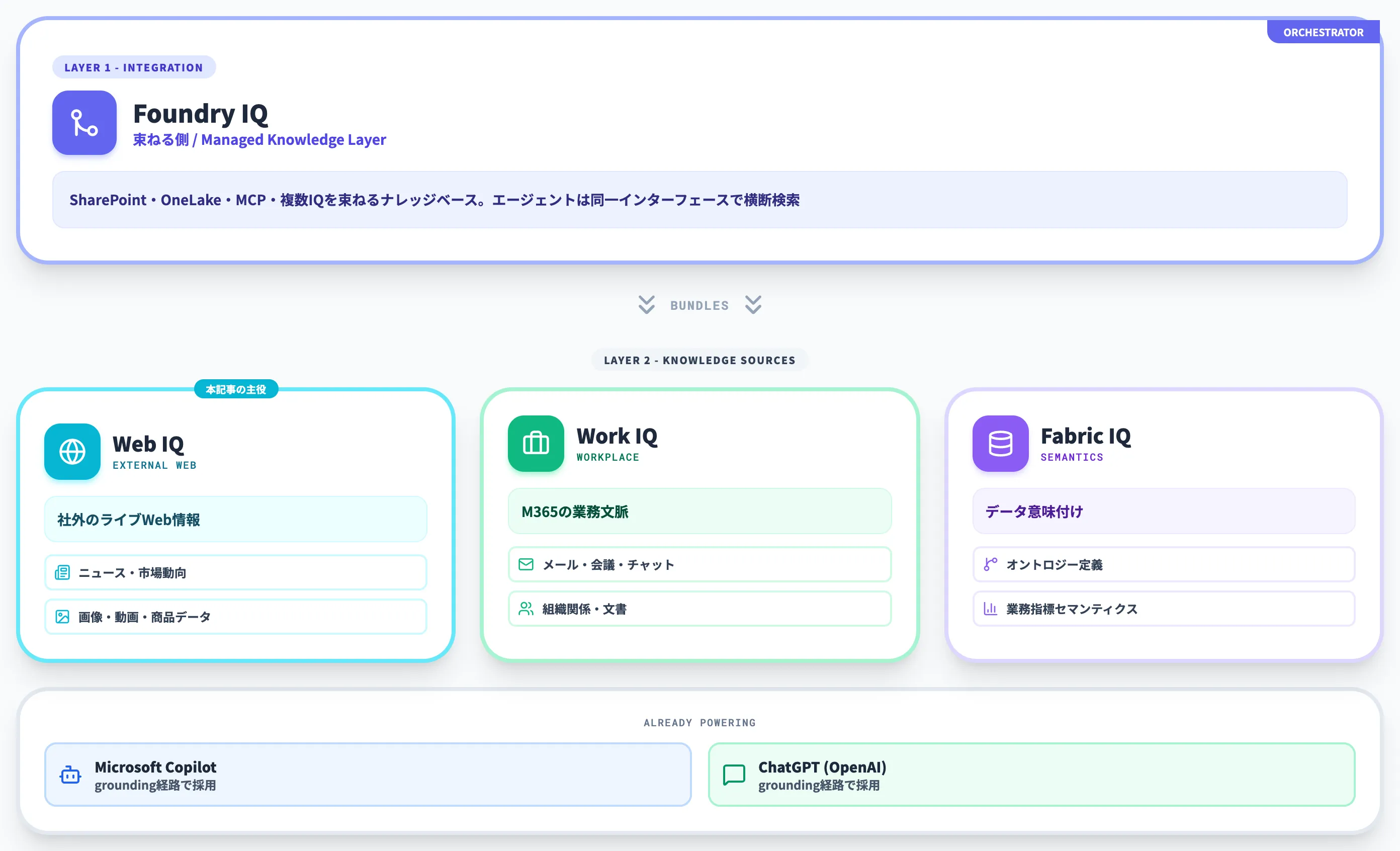Image resolution: width=1400 pixels, height=851 pixels.
Task: Click the branch icon beside オントロジー定義
Action: 990,565
